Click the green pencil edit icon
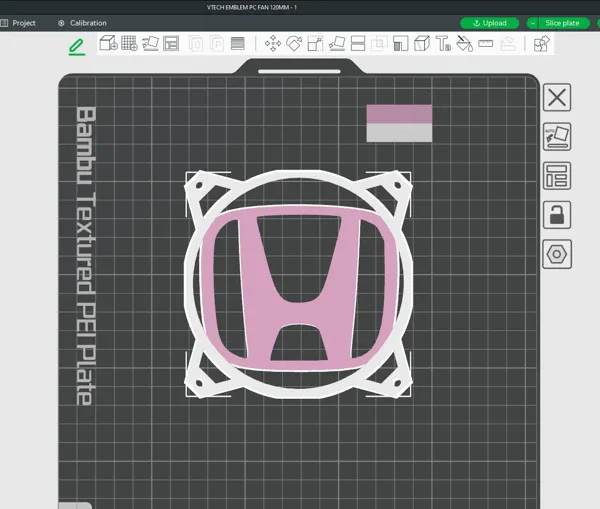 pos(77,47)
